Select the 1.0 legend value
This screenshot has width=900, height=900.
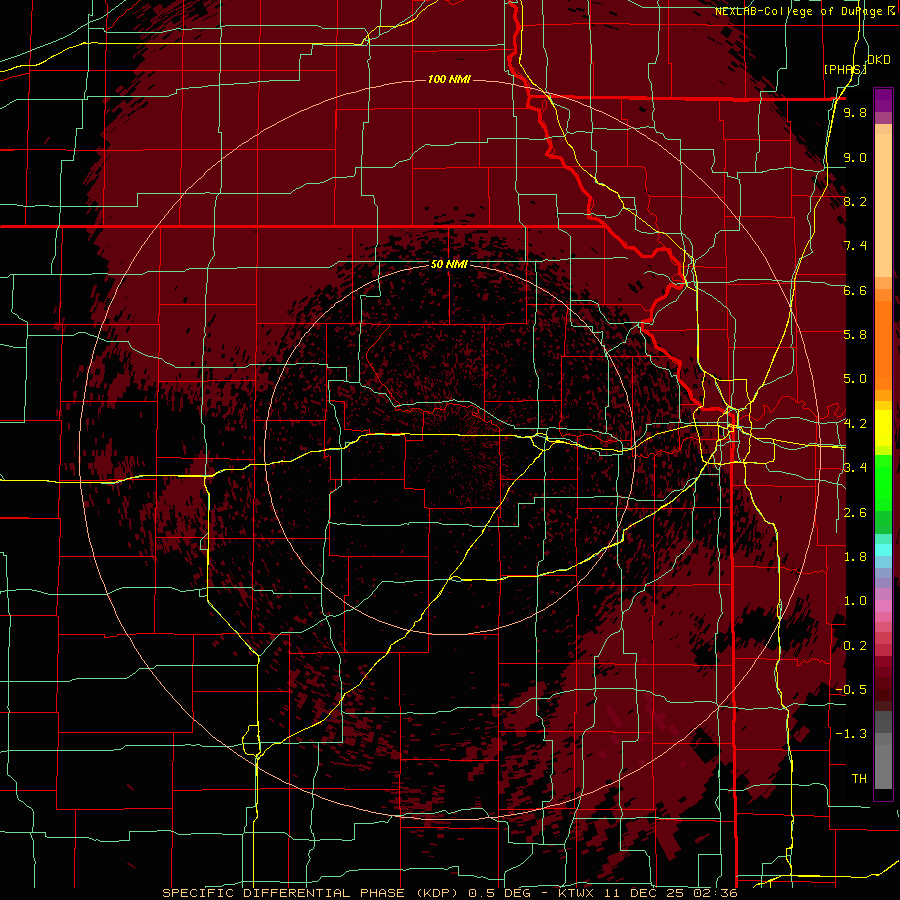click(x=855, y=601)
